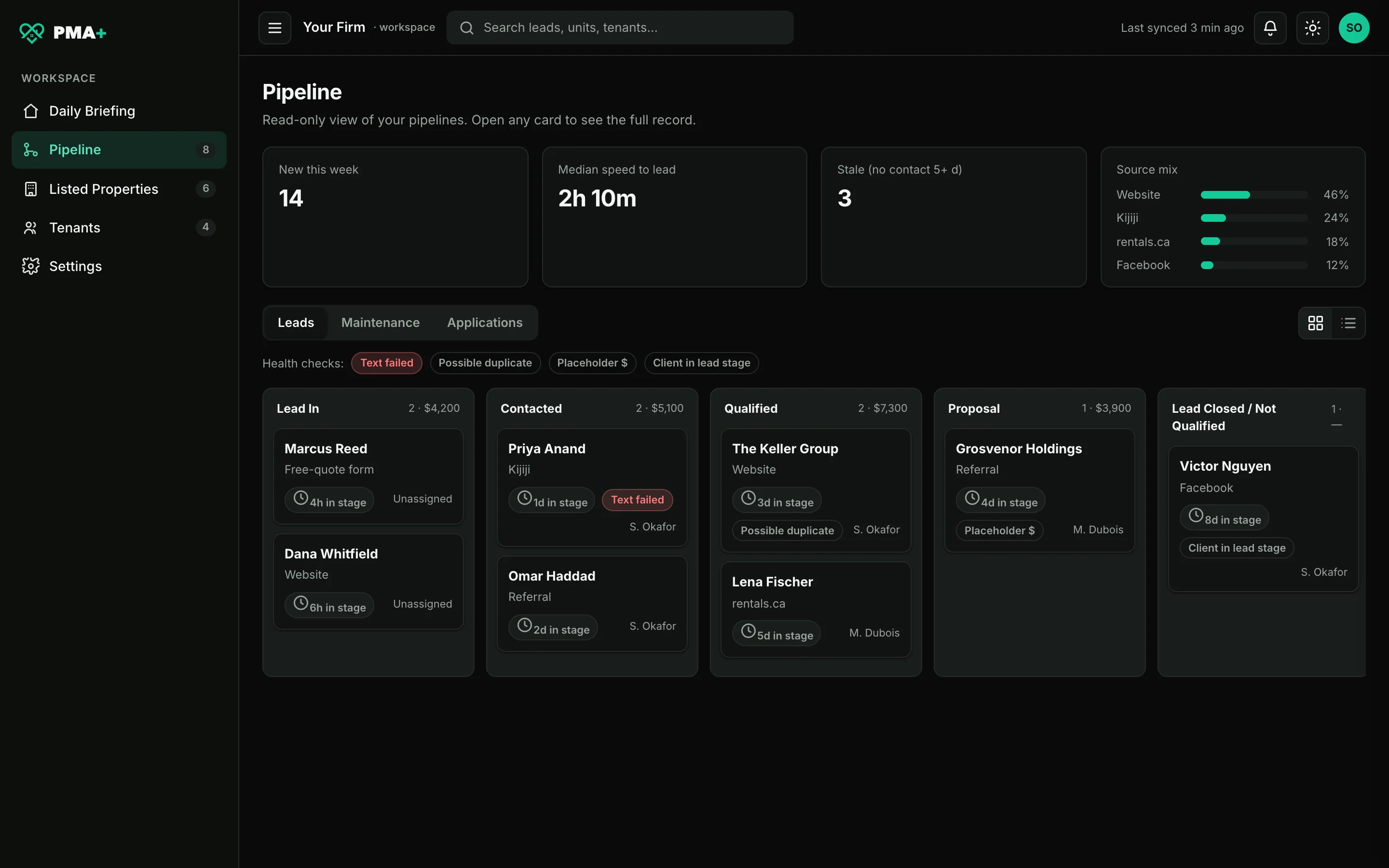The width and height of the screenshot is (1389, 868).
Task: Open the Victor Nguyen card
Action: click(x=1263, y=518)
